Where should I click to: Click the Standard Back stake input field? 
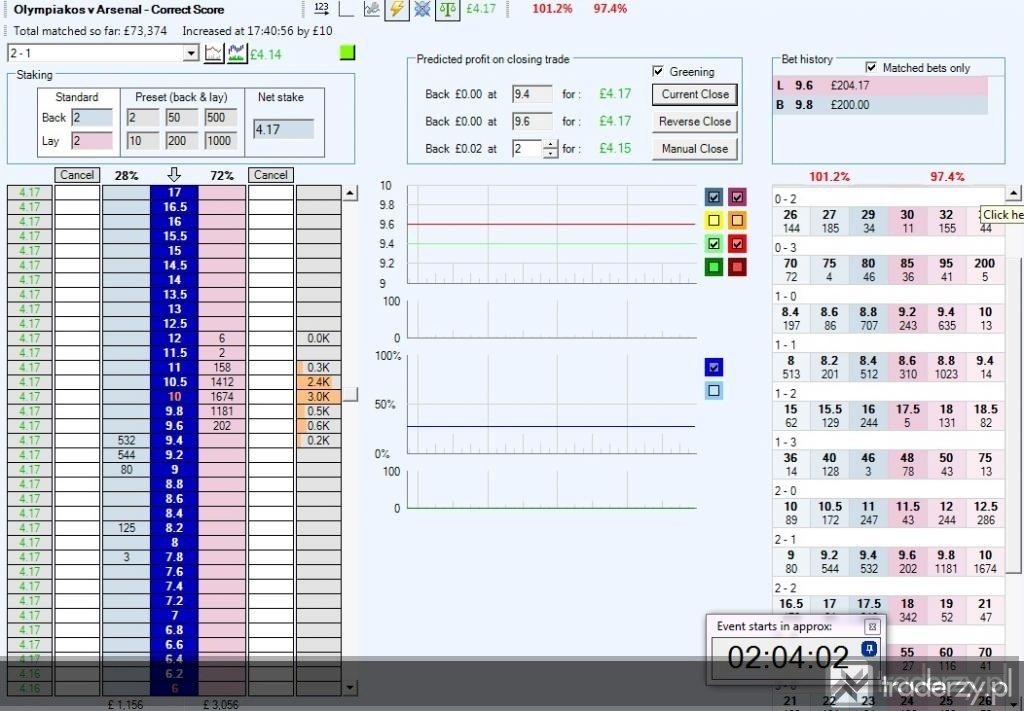[91, 118]
